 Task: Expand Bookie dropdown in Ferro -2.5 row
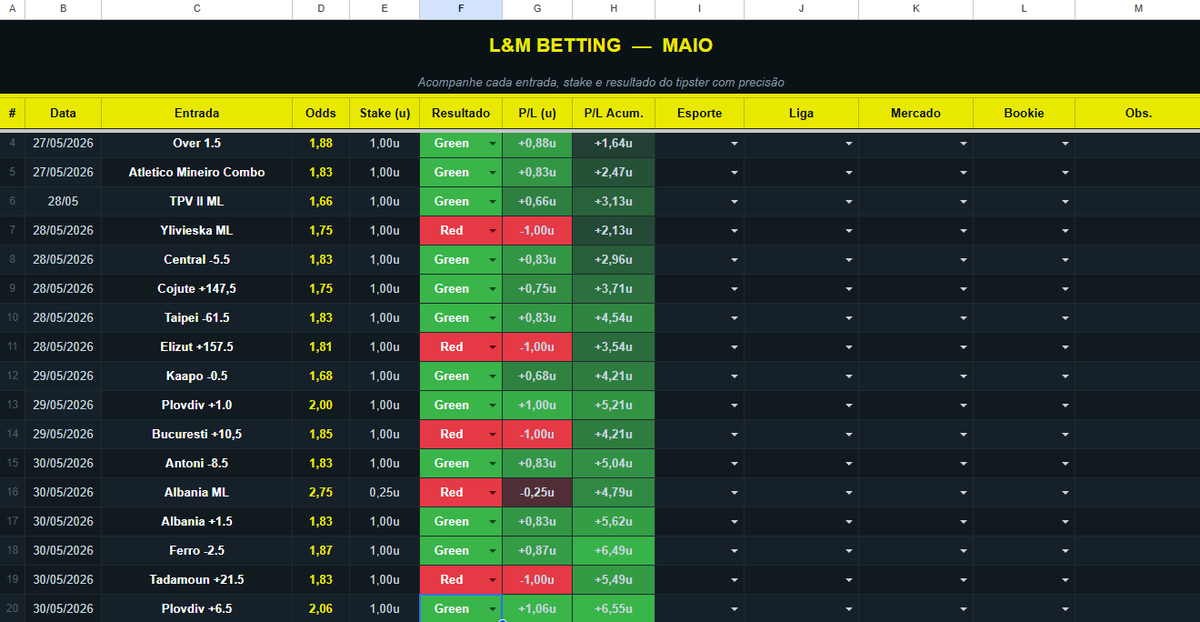point(1065,551)
